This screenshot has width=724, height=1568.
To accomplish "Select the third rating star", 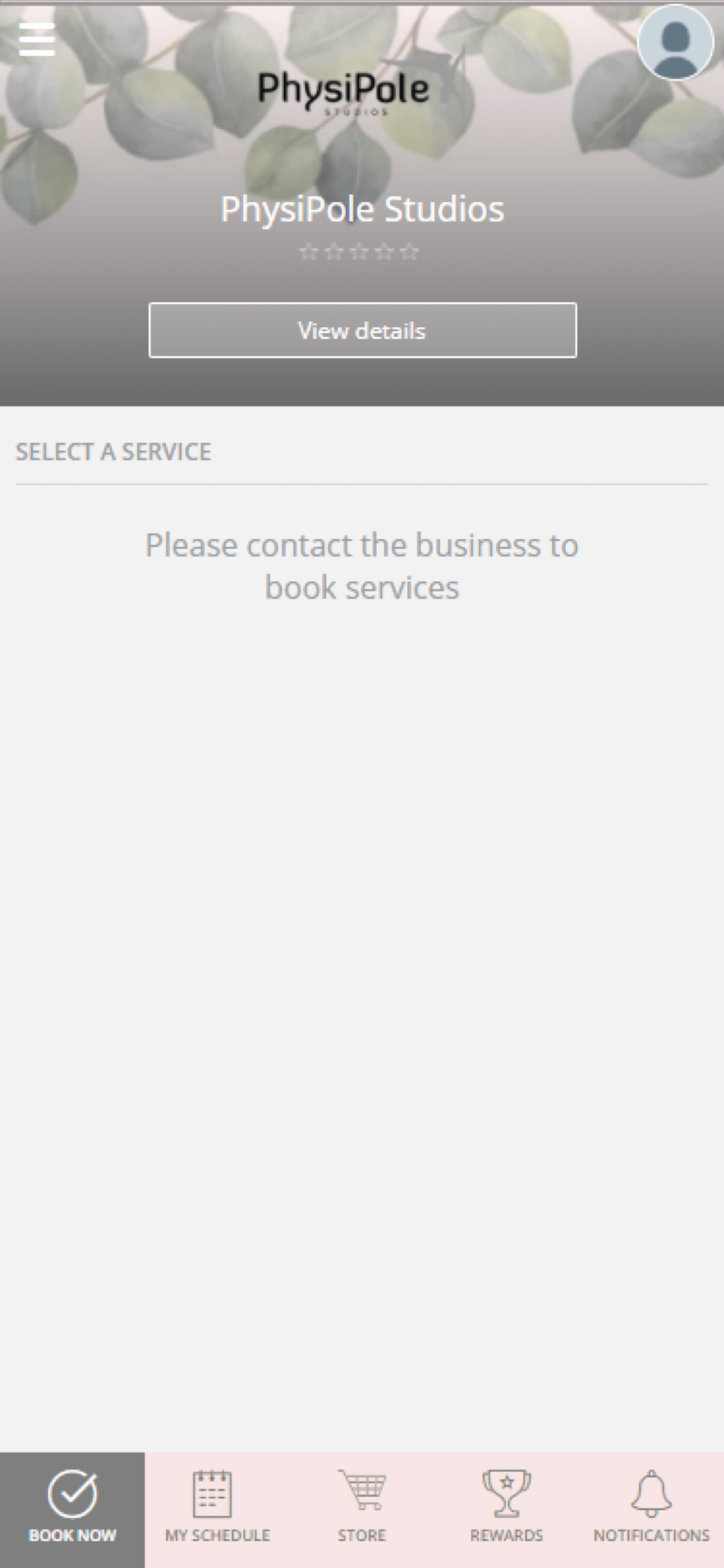I will coord(360,251).
